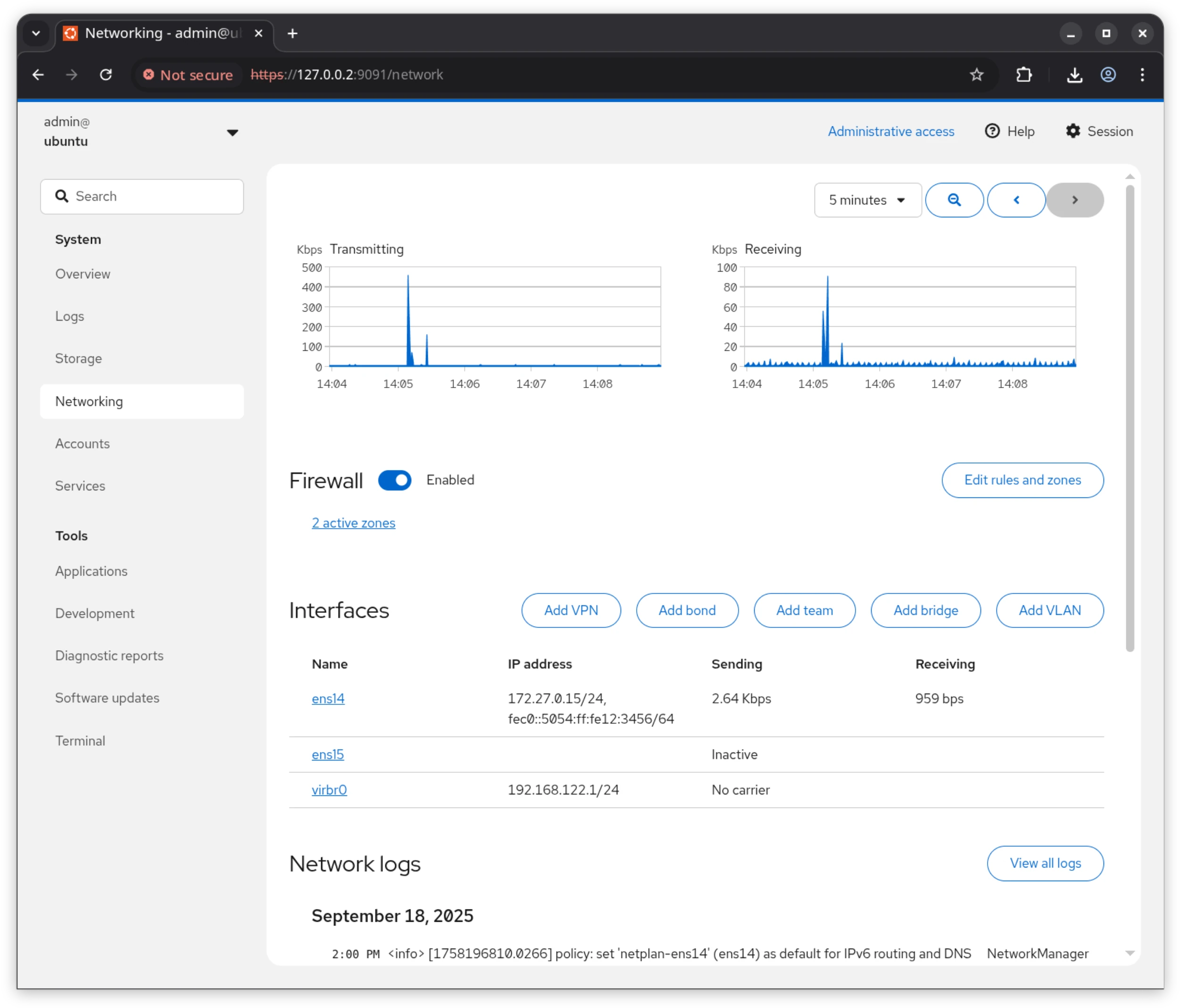Open the browser extensions icon

click(1023, 74)
